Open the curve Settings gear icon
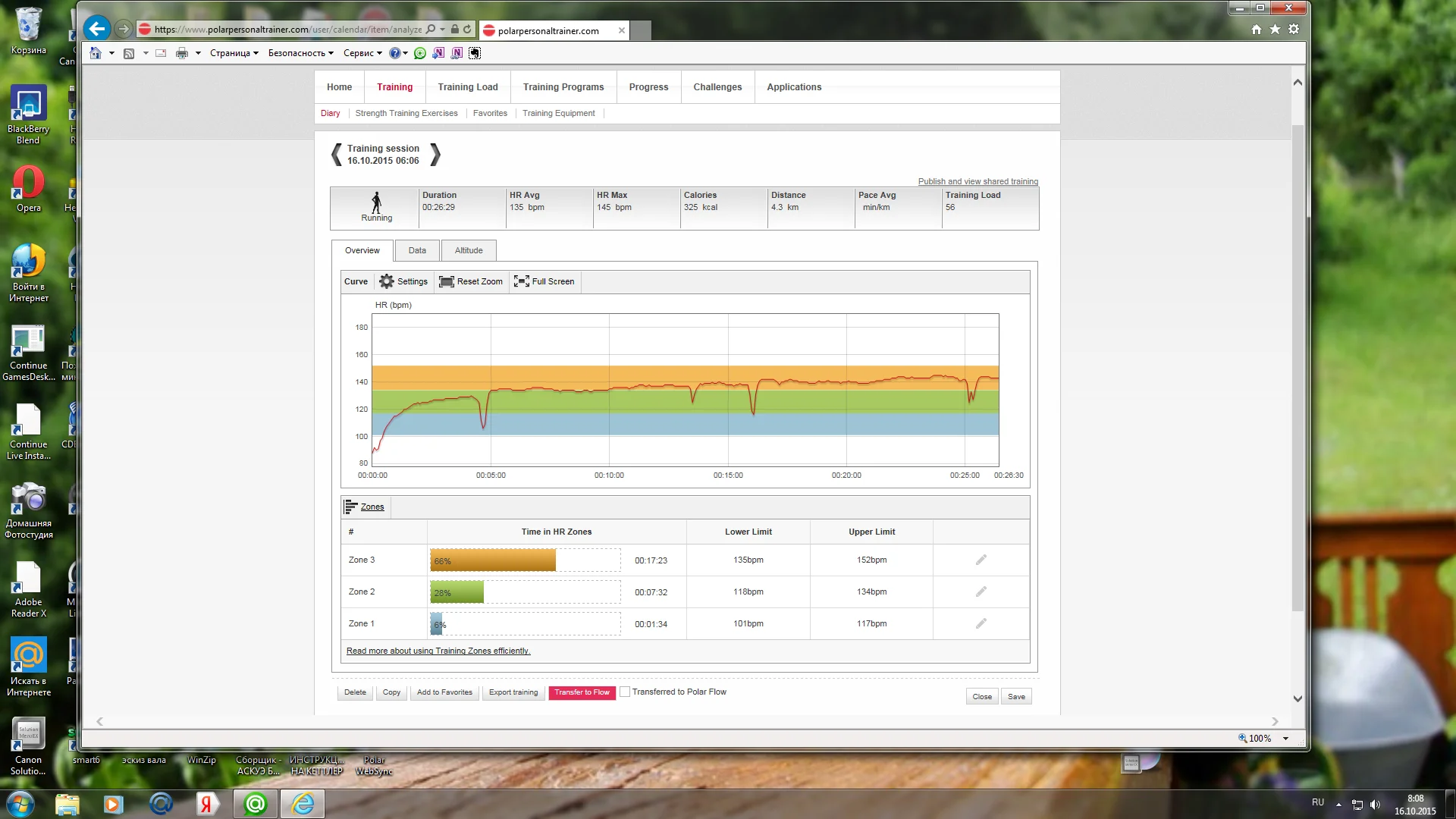1456x819 pixels. coord(387,281)
